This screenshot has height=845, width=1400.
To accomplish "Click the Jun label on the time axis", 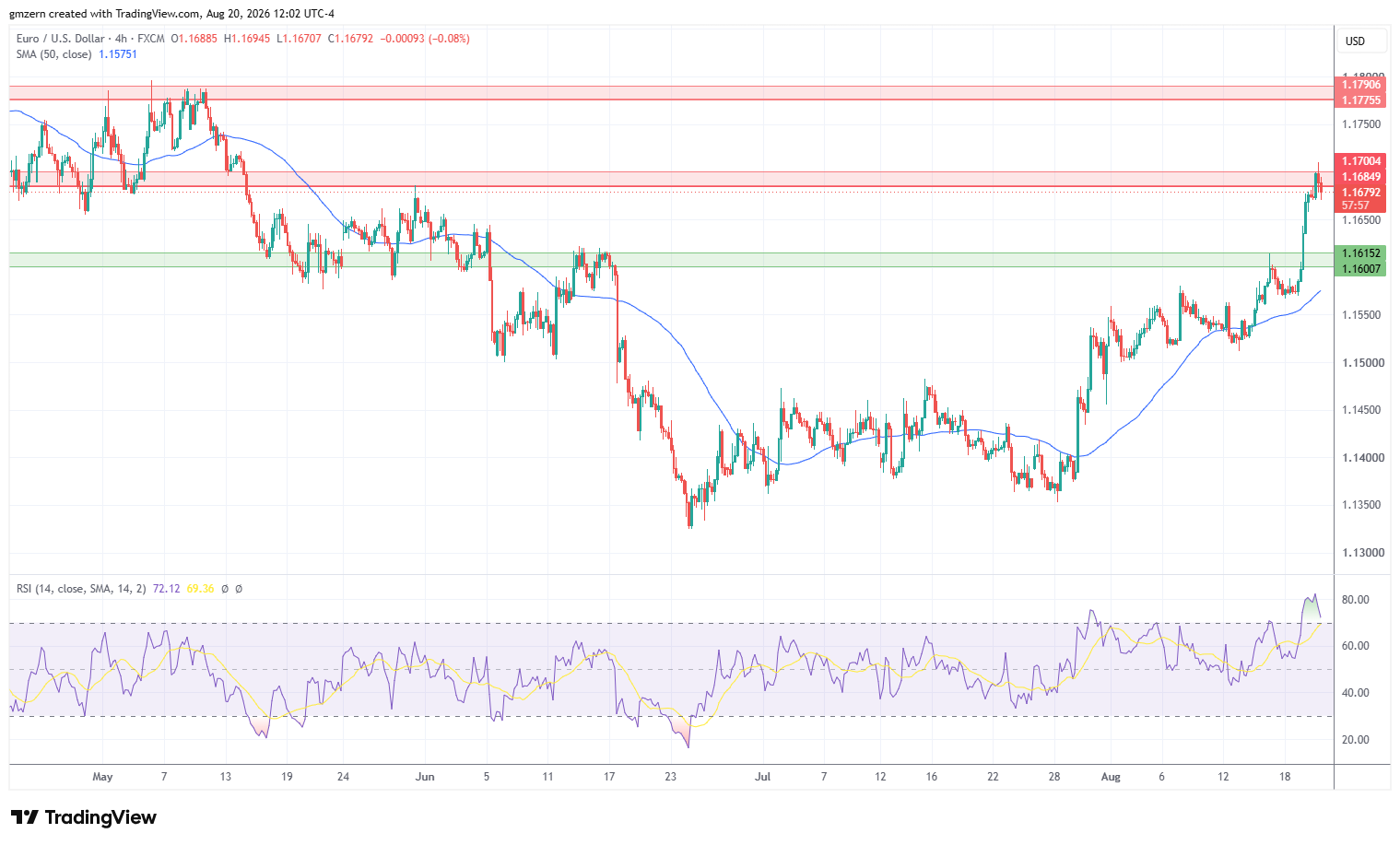I will click(425, 777).
